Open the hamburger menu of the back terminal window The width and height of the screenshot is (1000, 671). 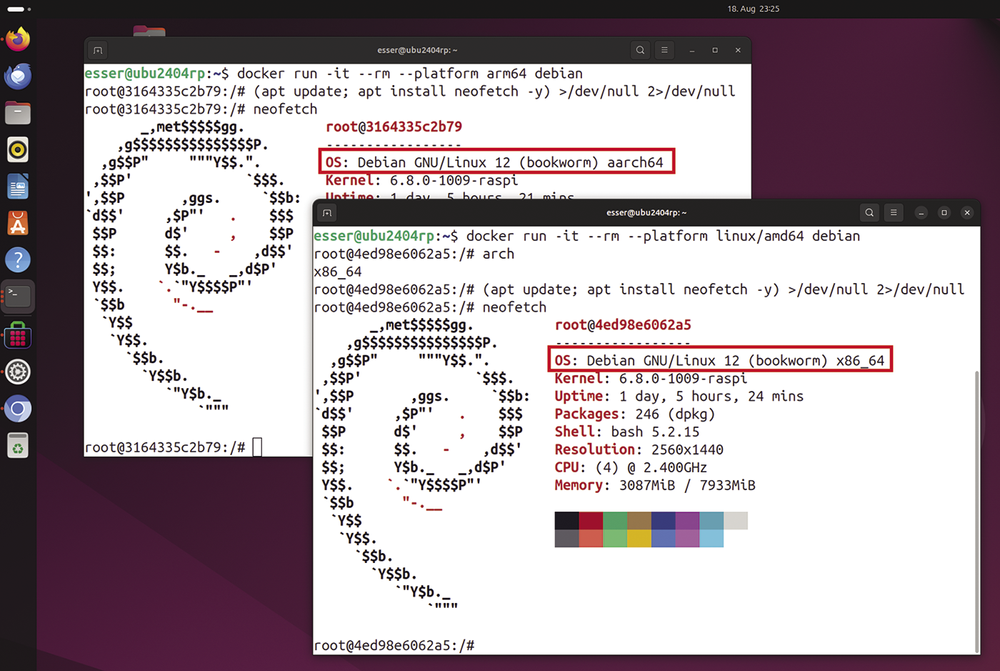coord(665,50)
